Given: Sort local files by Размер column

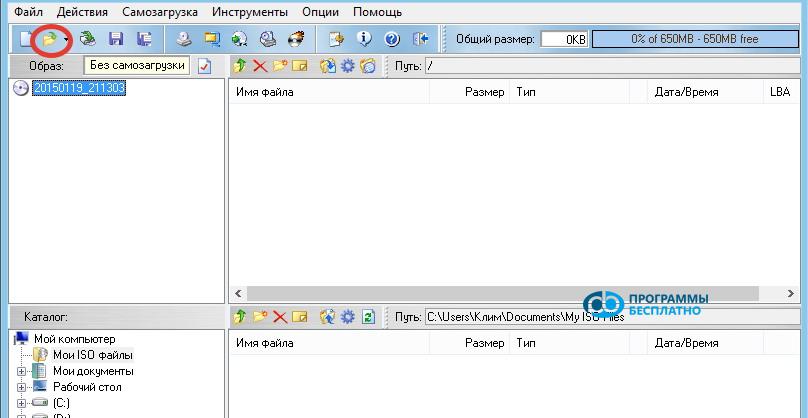Looking at the screenshot, I should tap(469, 343).
